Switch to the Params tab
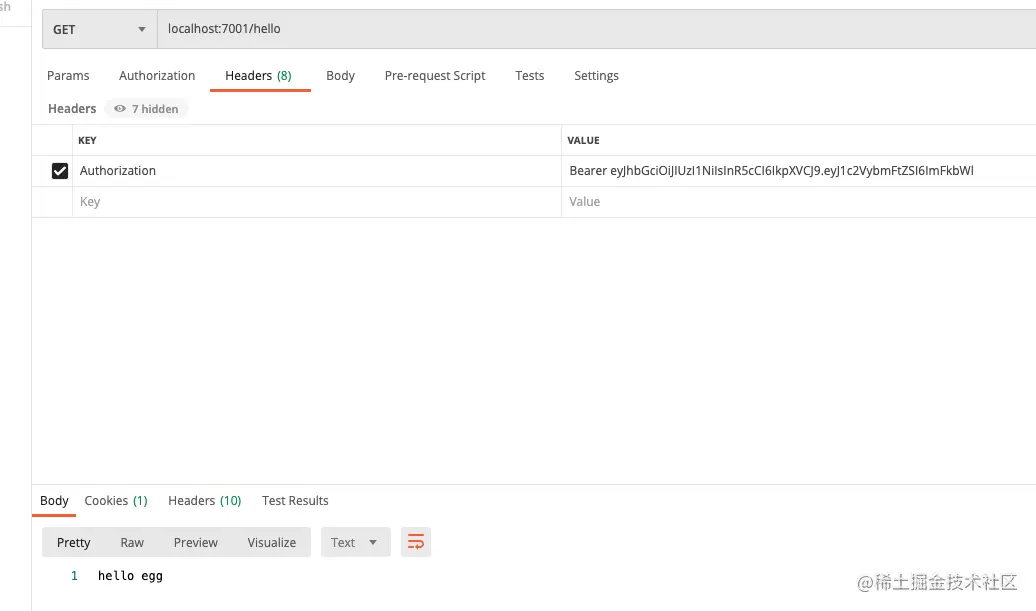This screenshot has width=1036, height=611. coord(68,75)
